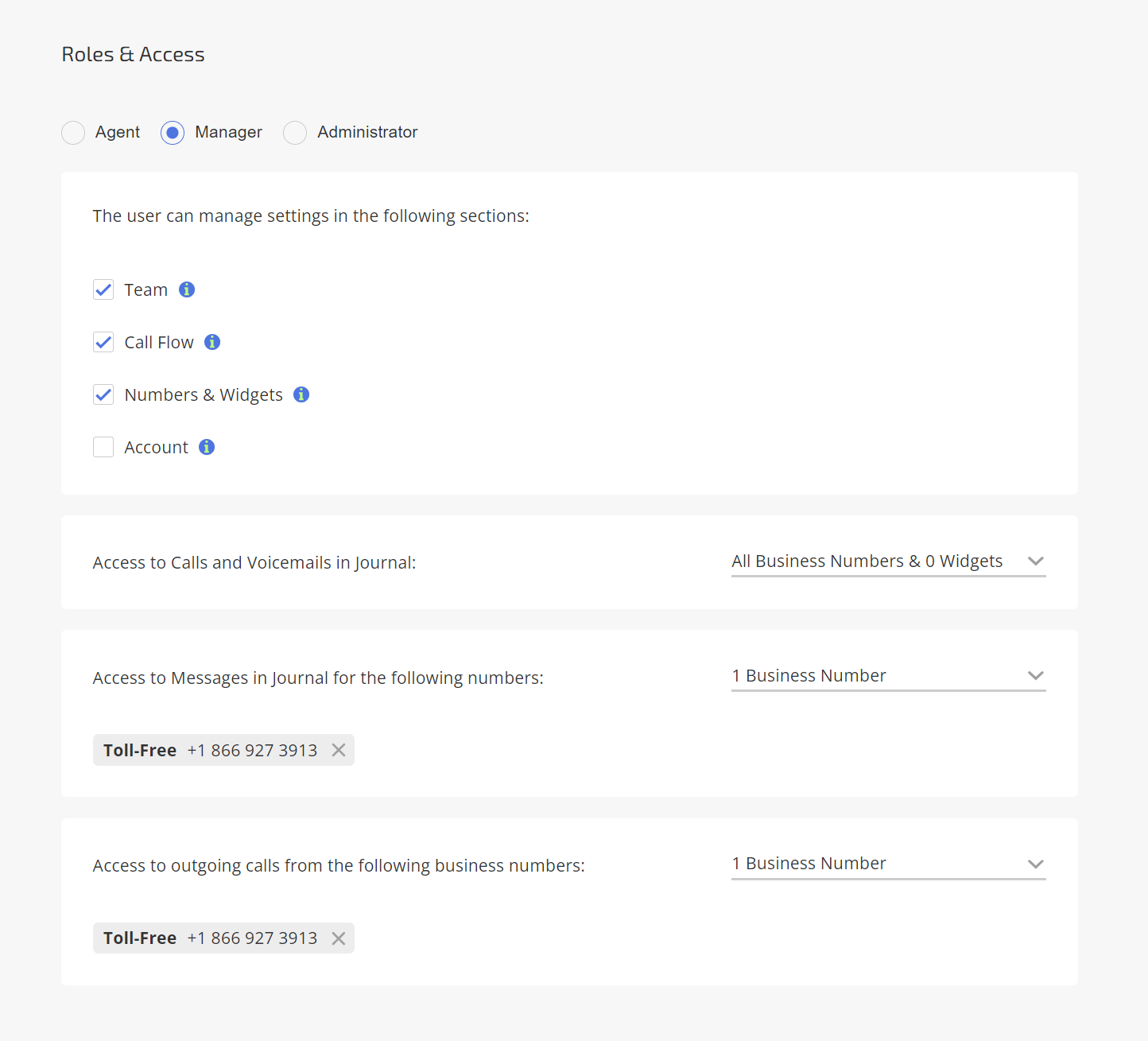Open Numbers & Widgets info icon
The image size is (1148, 1041).
[301, 394]
